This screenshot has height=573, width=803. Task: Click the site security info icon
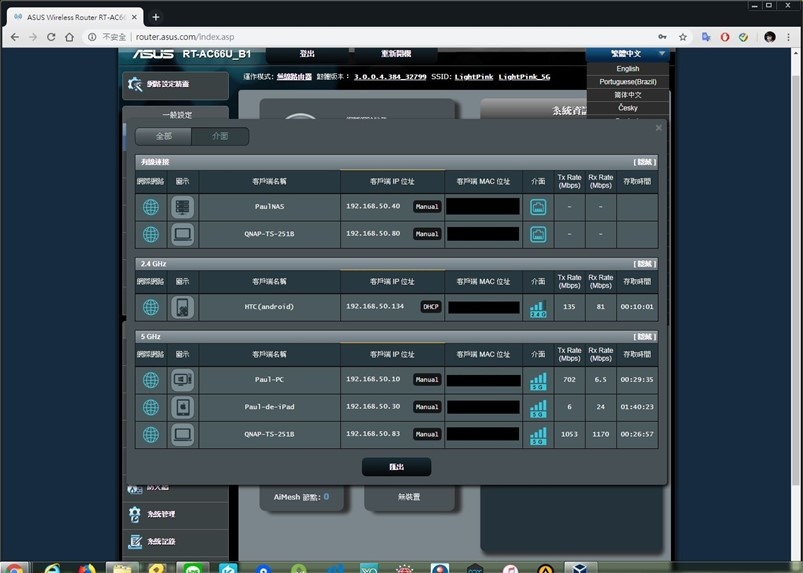92,37
